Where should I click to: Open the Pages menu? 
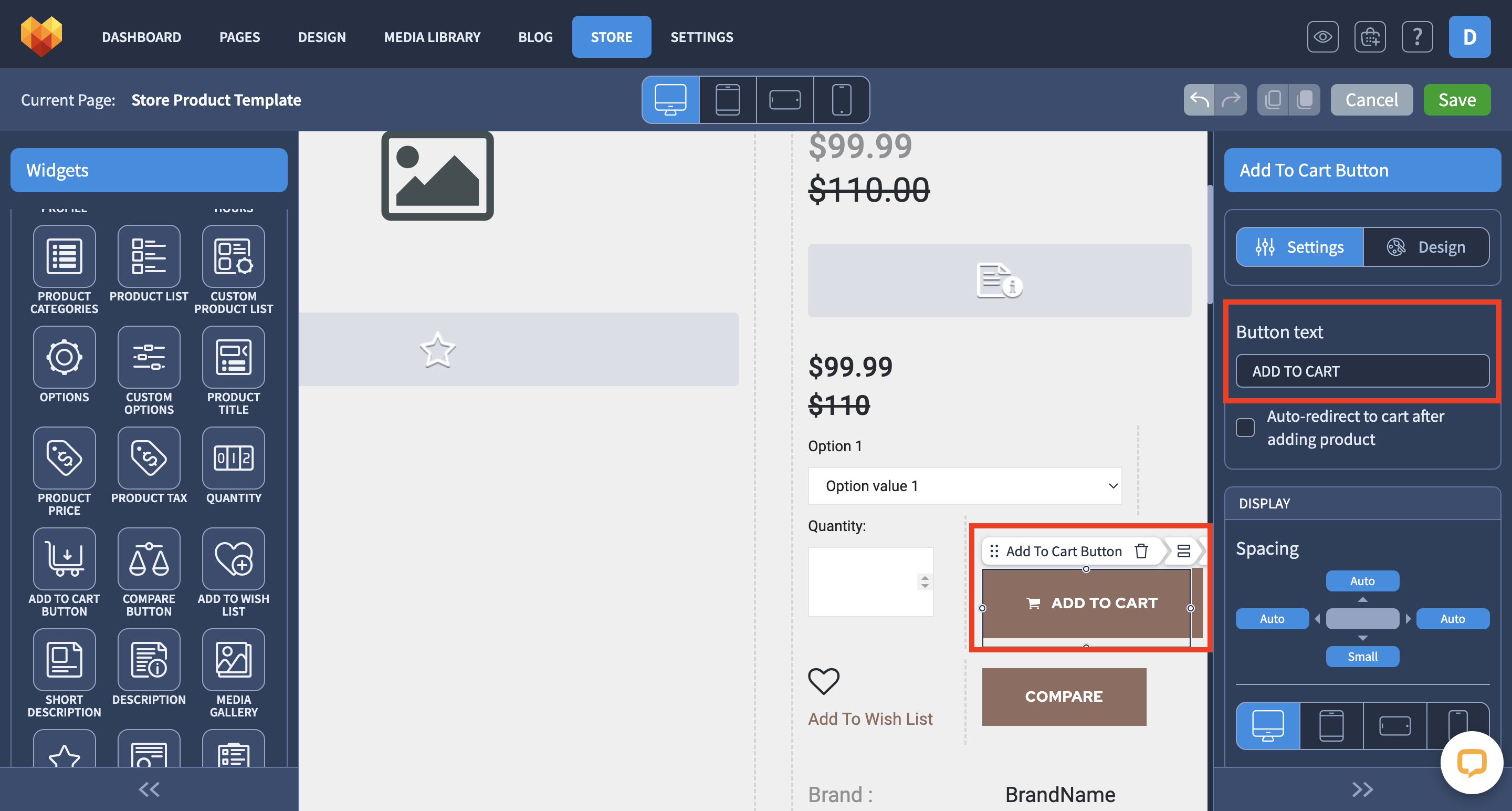click(239, 37)
